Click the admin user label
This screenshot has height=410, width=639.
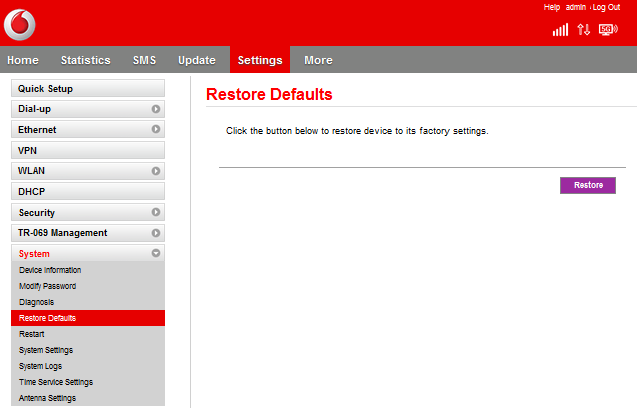[575, 7]
